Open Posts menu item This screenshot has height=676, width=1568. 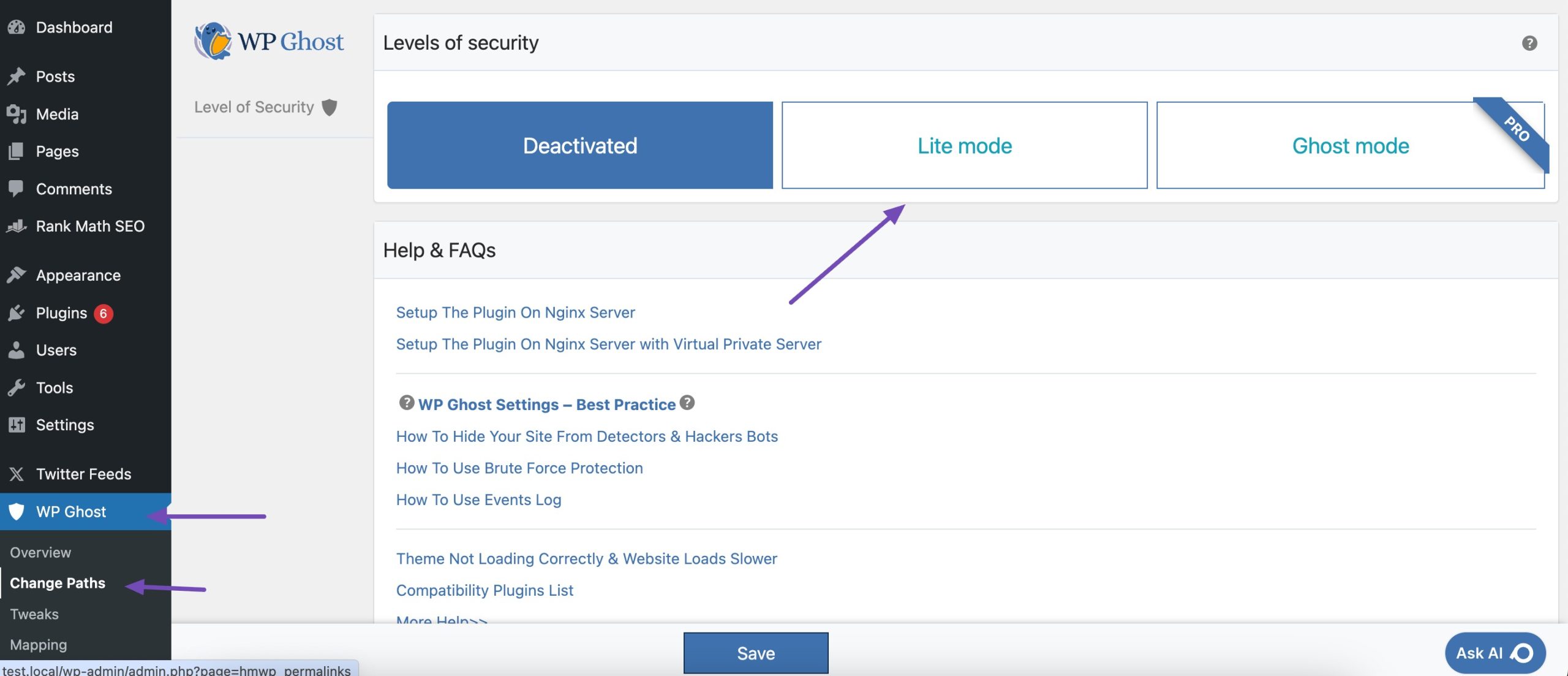(x=86, y=76)
